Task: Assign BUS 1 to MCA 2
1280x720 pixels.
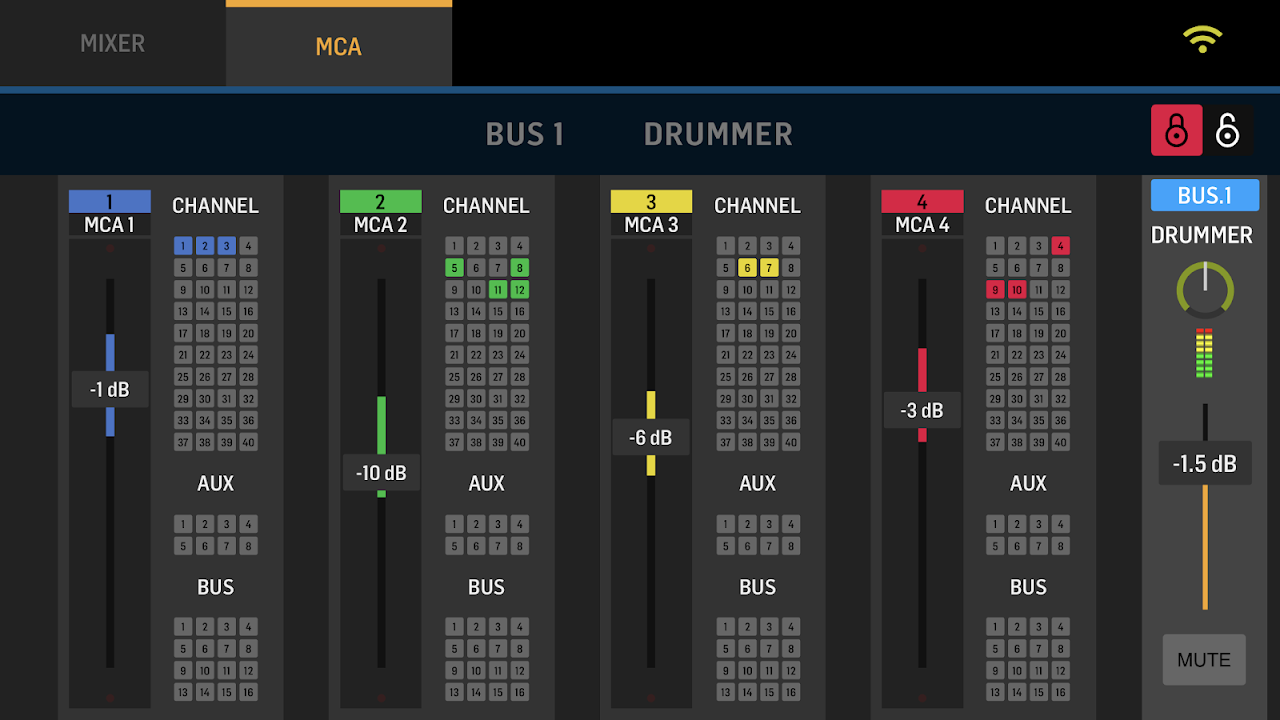Action: point(454,627)
